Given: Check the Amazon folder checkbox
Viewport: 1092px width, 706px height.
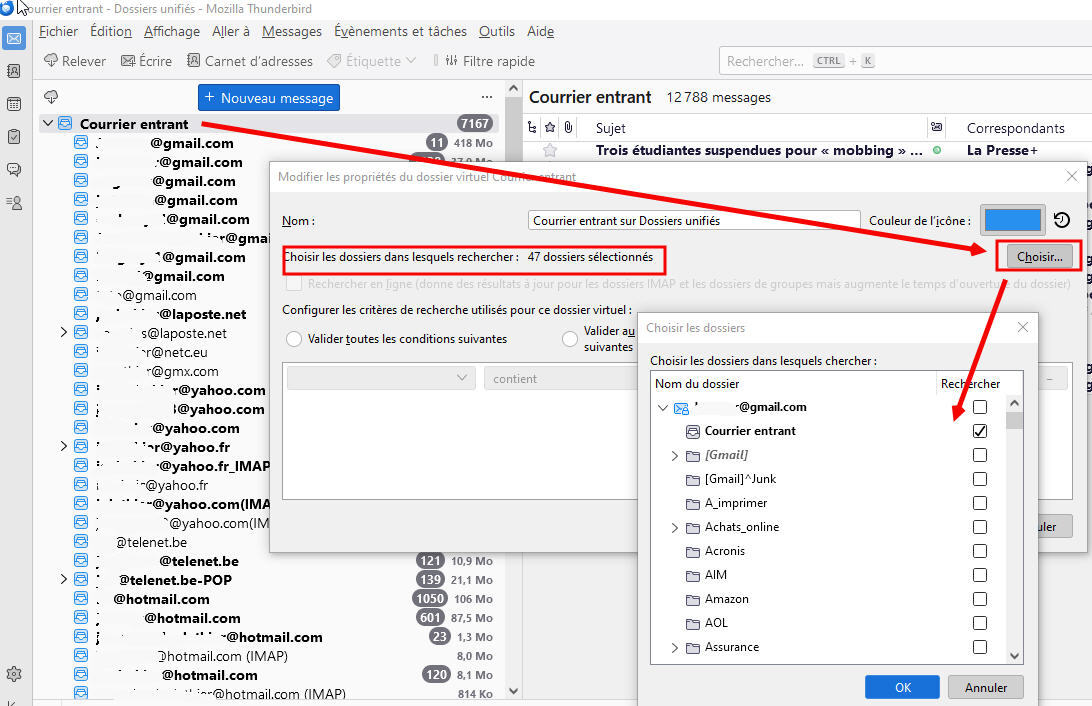Looking at the screenshot, I should tap(979, 599).
